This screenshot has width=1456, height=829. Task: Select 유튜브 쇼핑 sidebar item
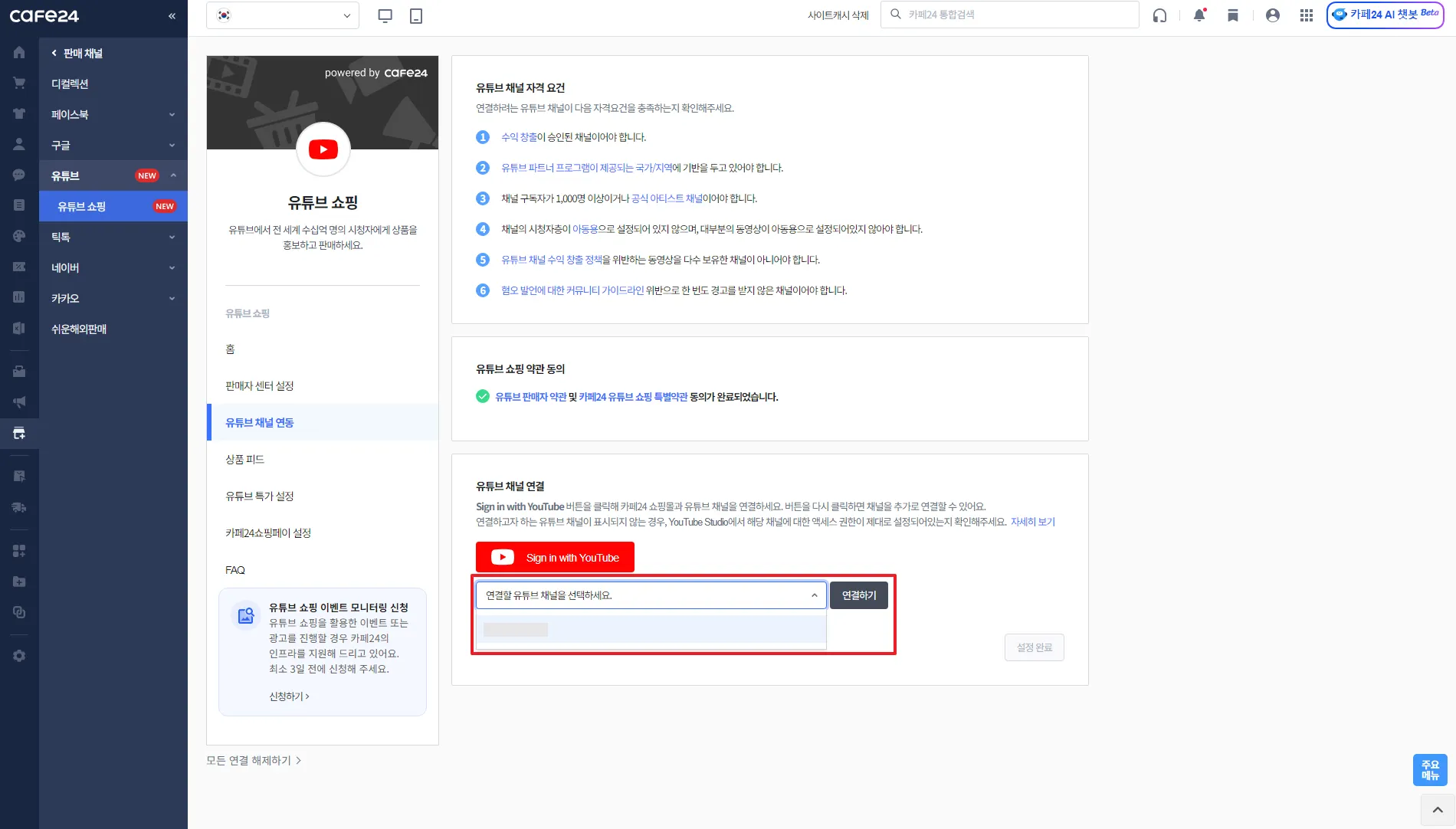click(113, 206)
